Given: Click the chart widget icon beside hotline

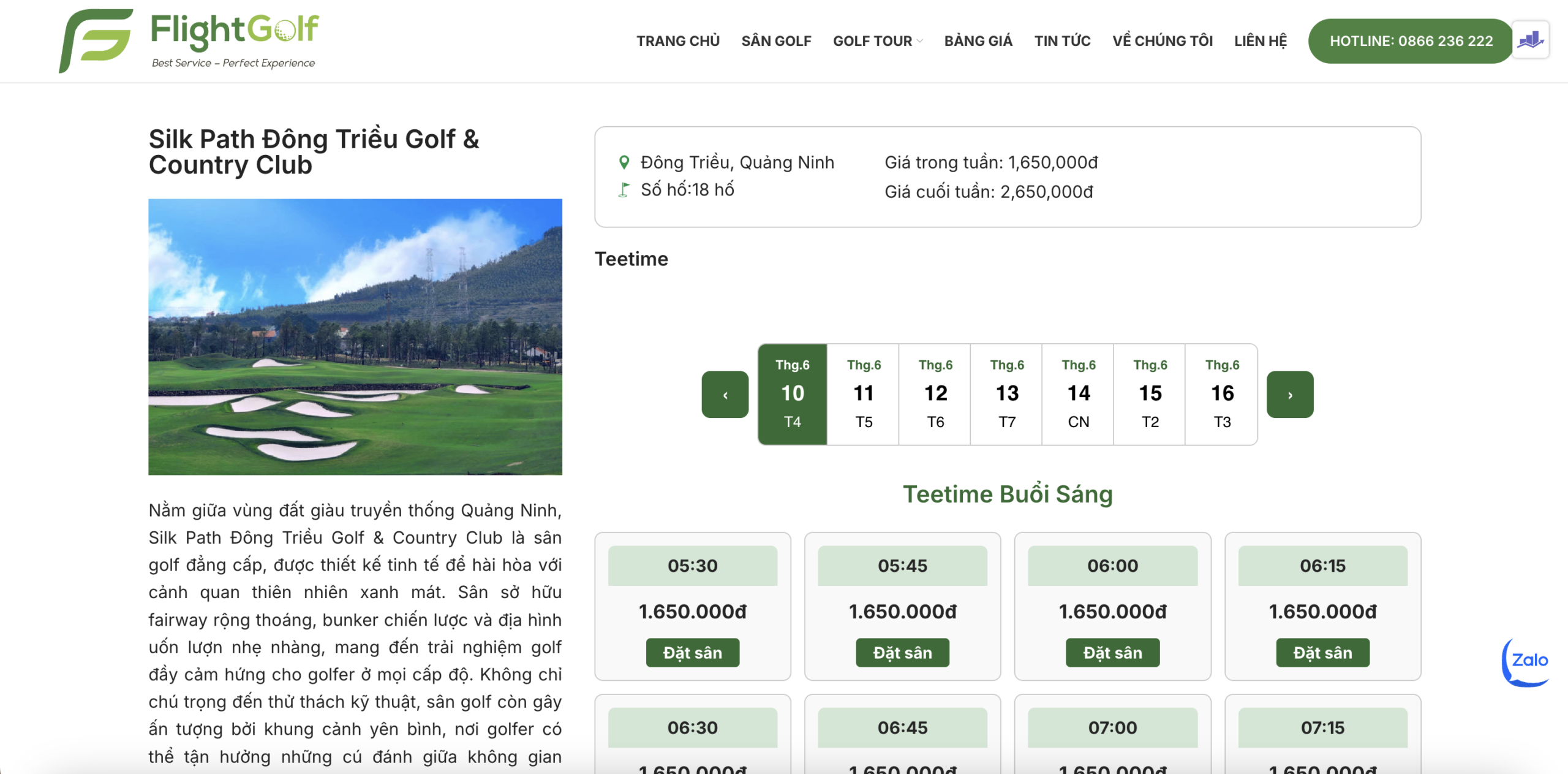Looking at the screenshot, I should pyautogui.click(x=1531, y=40).
